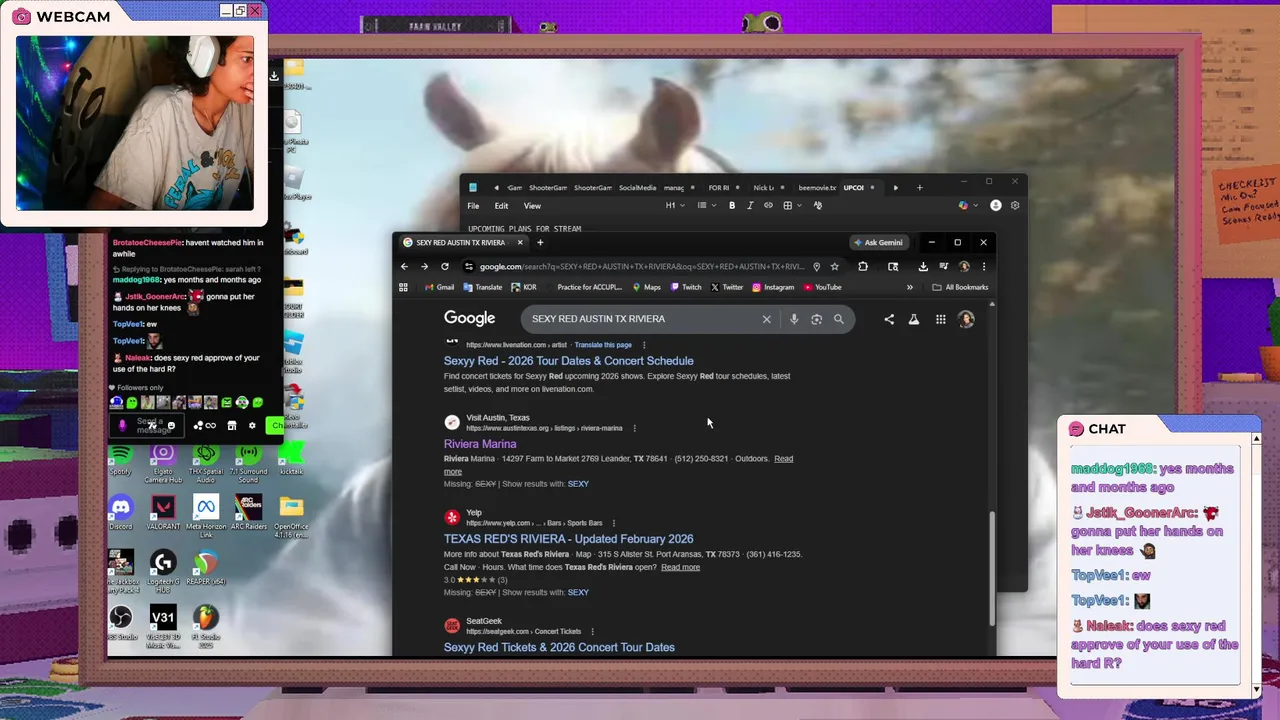Screen dimensions: 1280x720
Task: Open All Bookmarks folder
Action: pyautogui.click(x=960, y=287)
